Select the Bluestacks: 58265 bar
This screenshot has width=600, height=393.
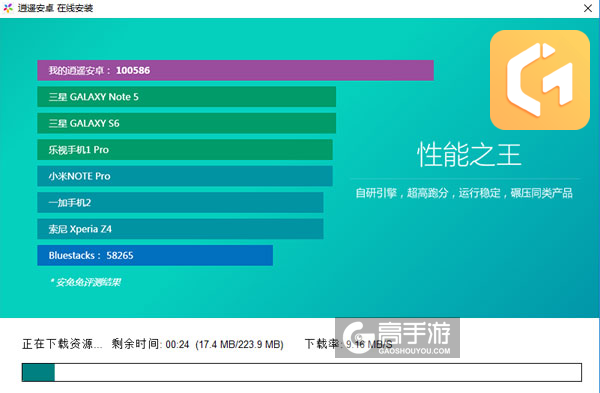155,255
